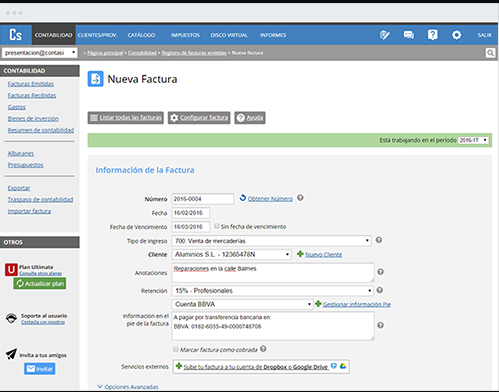This screenshot has height=392, width=499.
Task: Open Albaranes sidebar link
Action: pos(21,153)
